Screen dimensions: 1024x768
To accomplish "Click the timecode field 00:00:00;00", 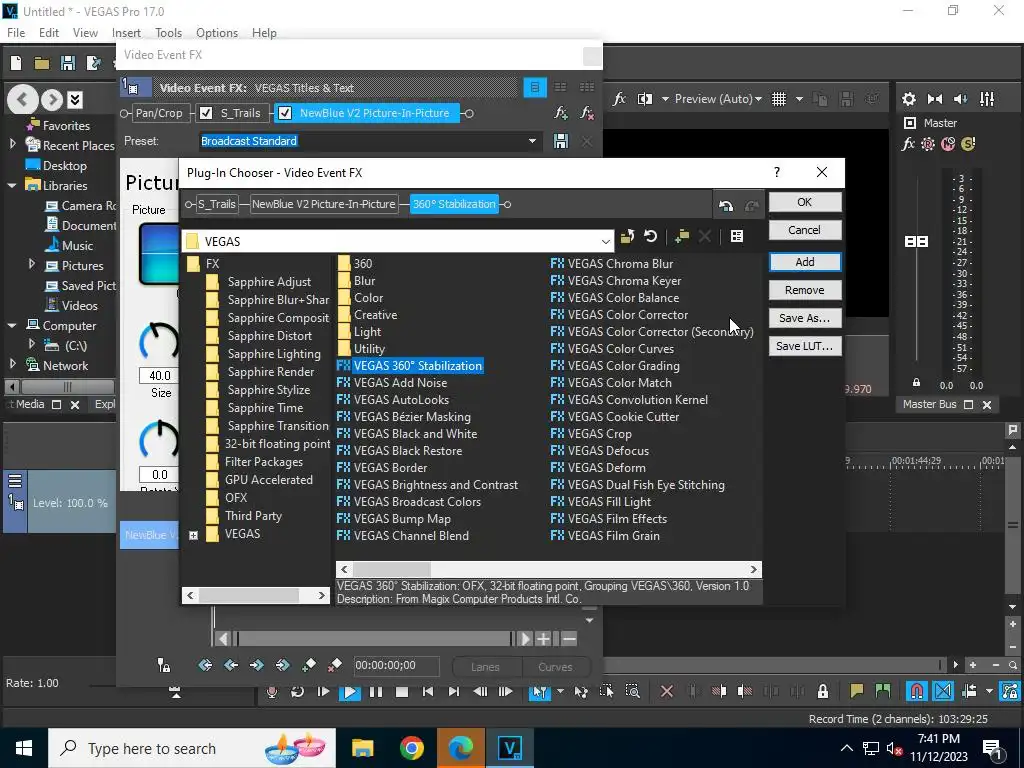I will point(396,665).
